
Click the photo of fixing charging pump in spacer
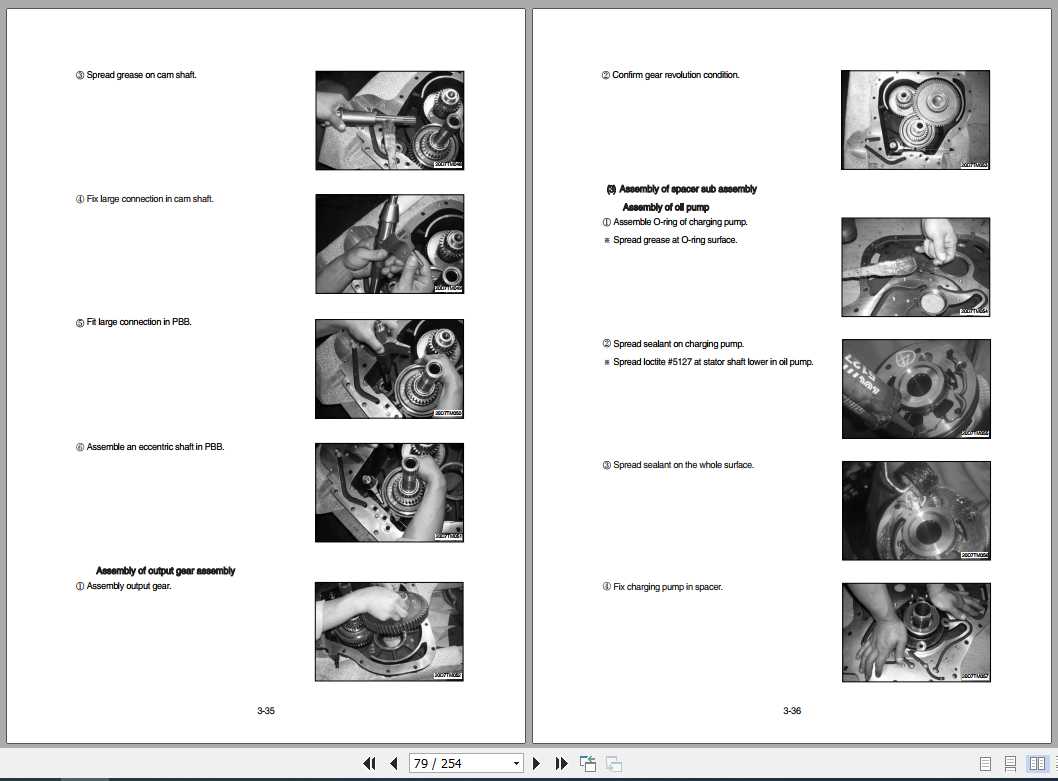point(916,632)
